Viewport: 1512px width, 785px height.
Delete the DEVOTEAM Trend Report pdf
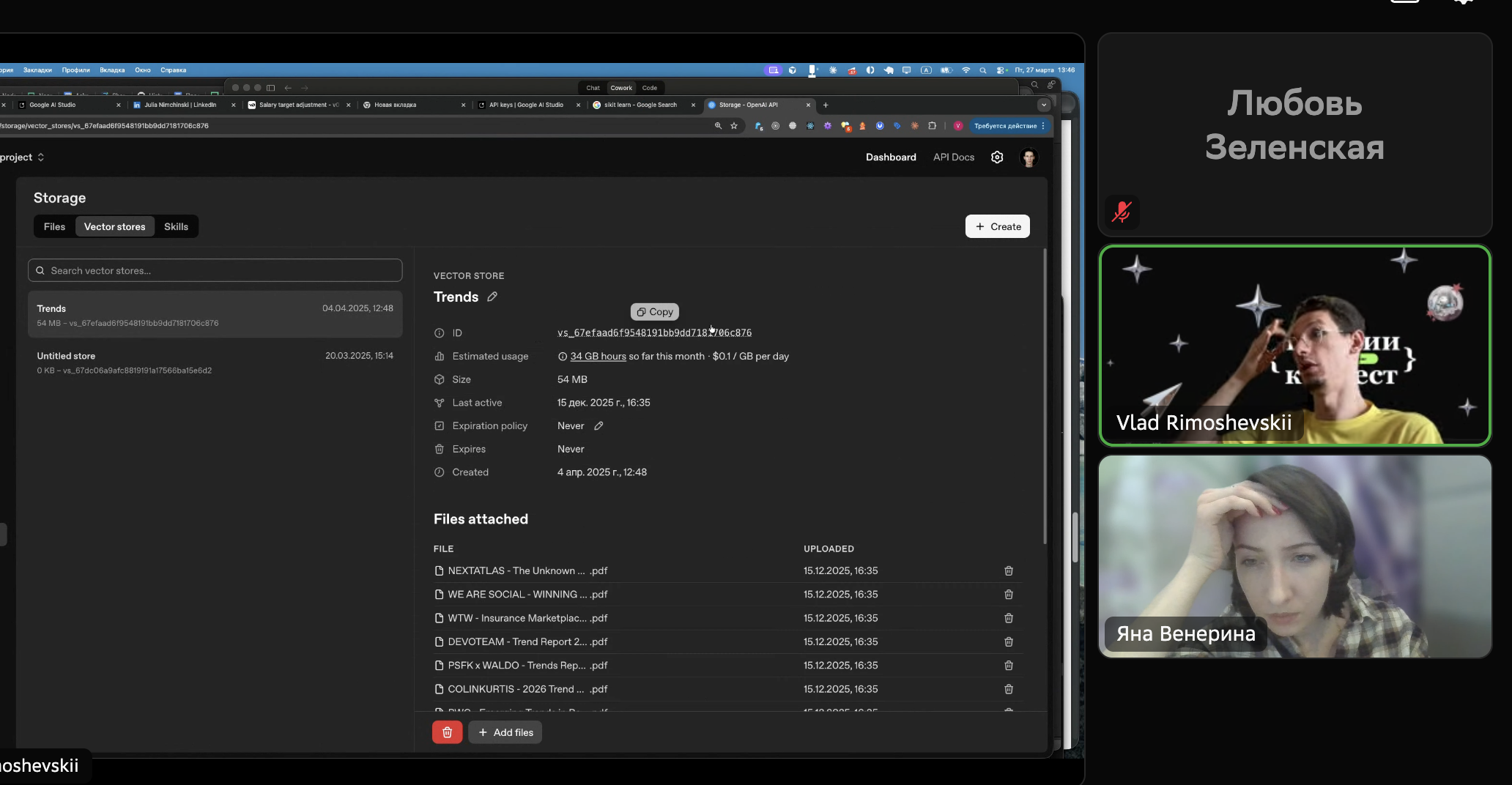tap(1009, 642)
